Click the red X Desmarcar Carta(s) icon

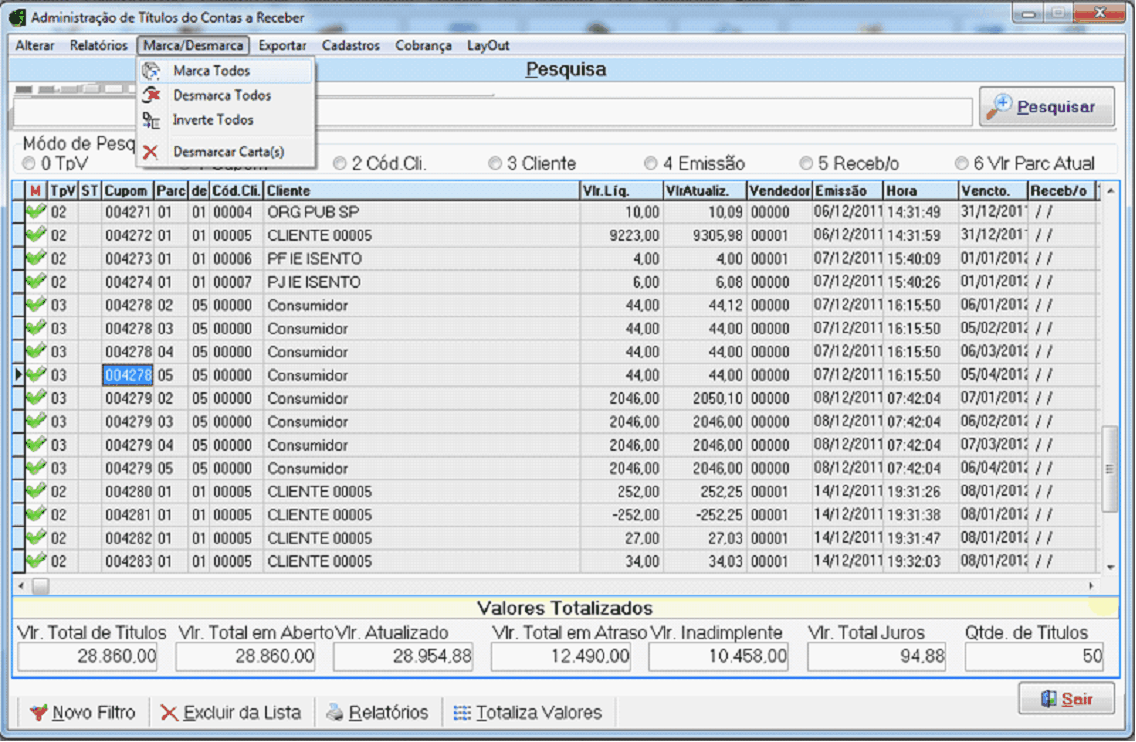click(151, 152)
